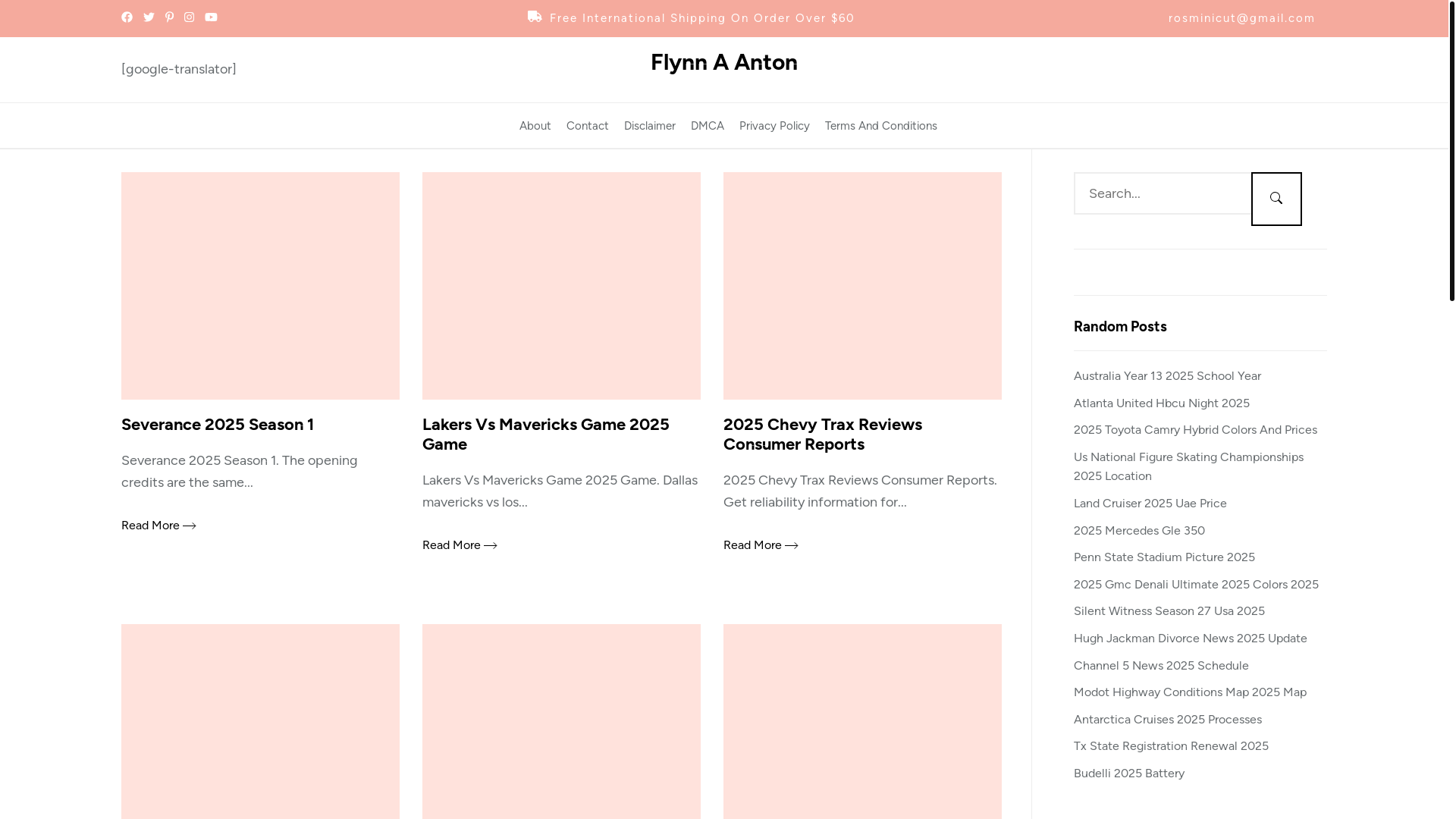This screenshot has height=819, width=1456.
Task: Click Read More under Severance post
Action: point(158,526)
